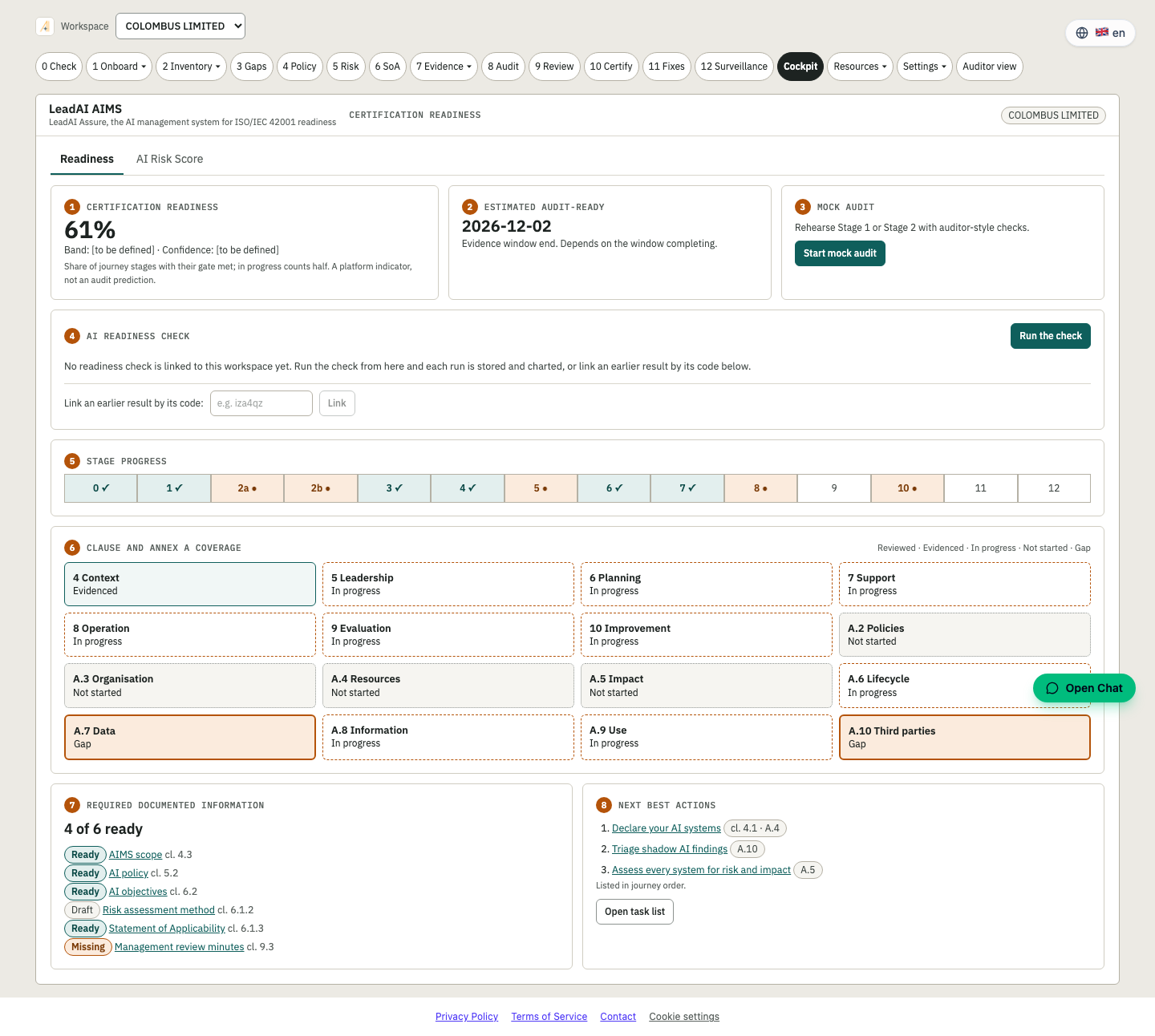Select the Readiness tab
Image resolution: width=1155 pixels, height=1036 pixels.
click(x=87, y=159)
